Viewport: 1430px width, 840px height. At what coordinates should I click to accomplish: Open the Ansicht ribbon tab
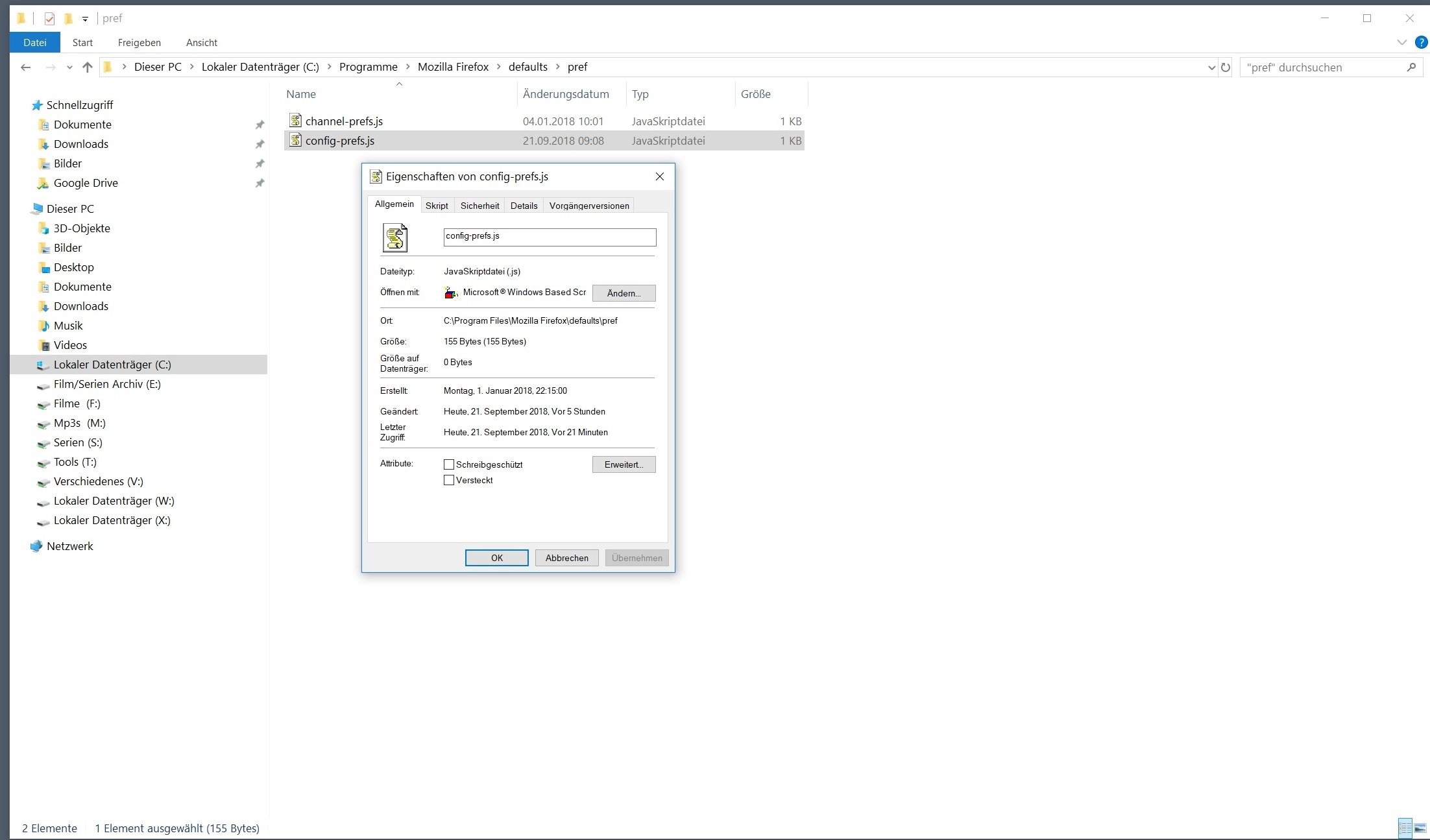(x=201, y=42)
